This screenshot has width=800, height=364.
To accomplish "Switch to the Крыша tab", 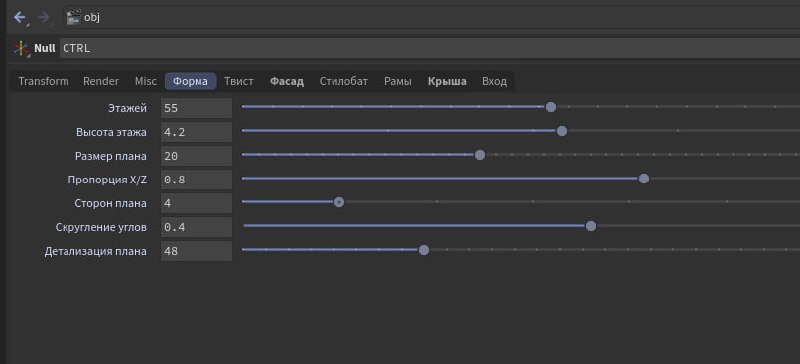I will (x=447, y=81).
